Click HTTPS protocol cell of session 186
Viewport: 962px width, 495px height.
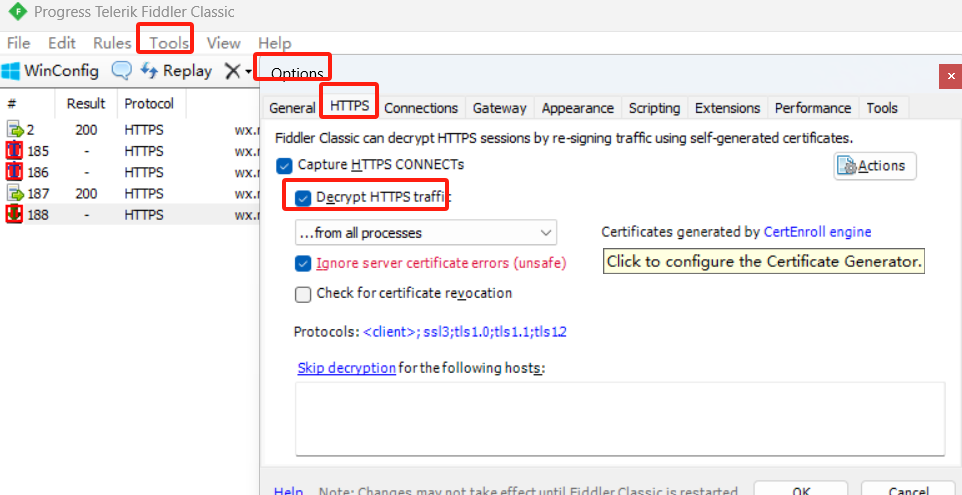pos(144,172)
